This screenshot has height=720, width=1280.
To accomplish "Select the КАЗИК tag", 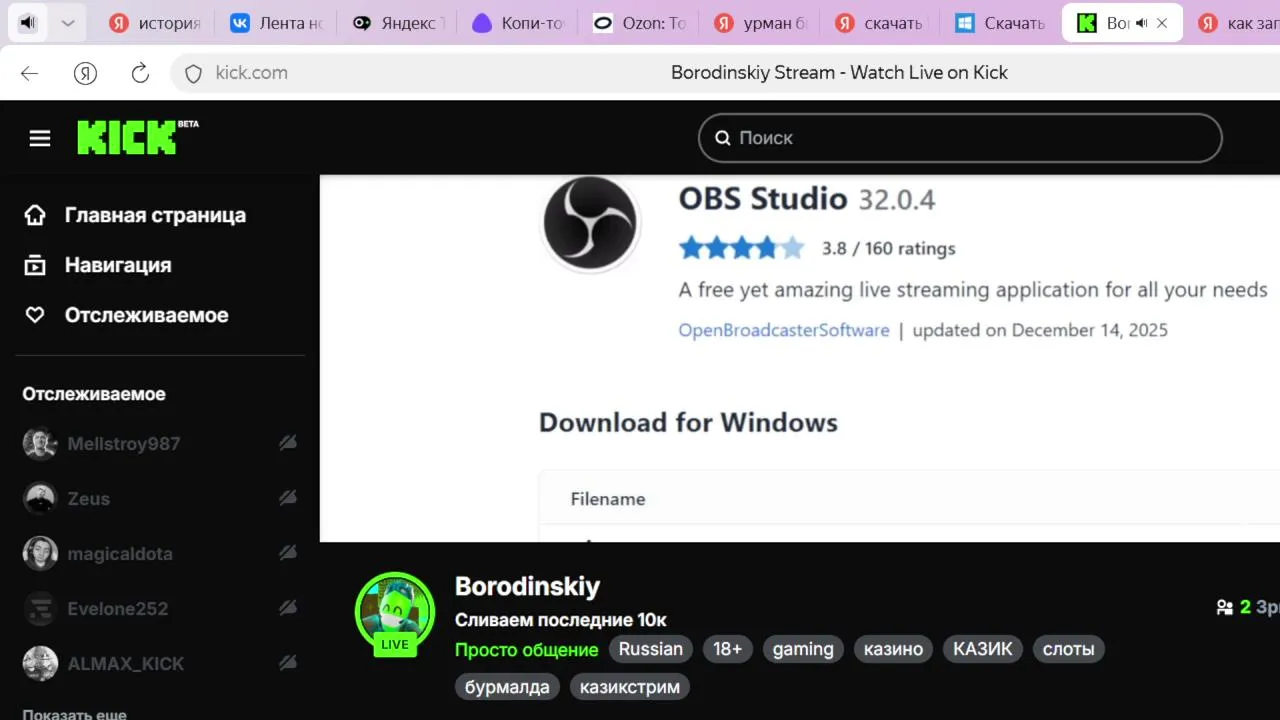I will pos(983,649).
